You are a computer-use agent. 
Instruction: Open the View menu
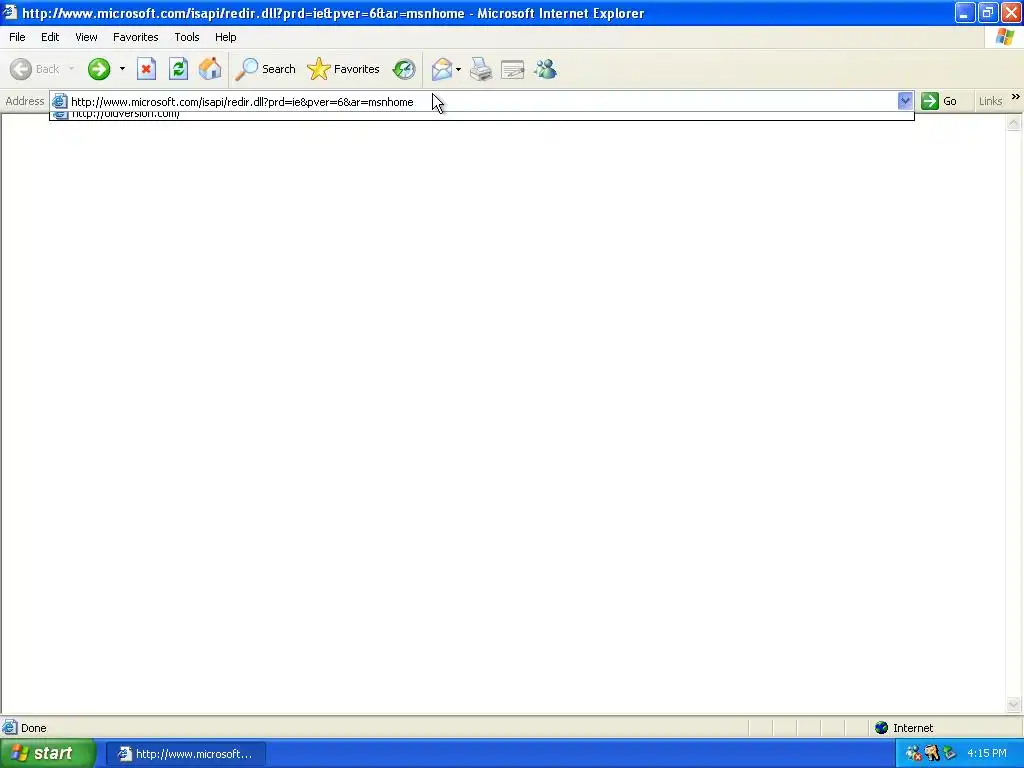coord(86,37)
